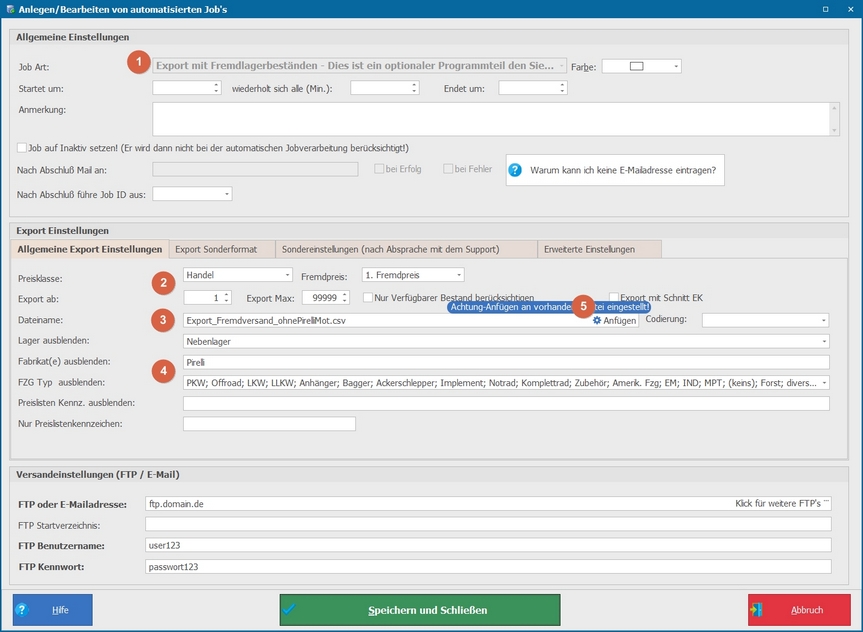
Task: Click Speichern und Schließen button
Action: 420,610
